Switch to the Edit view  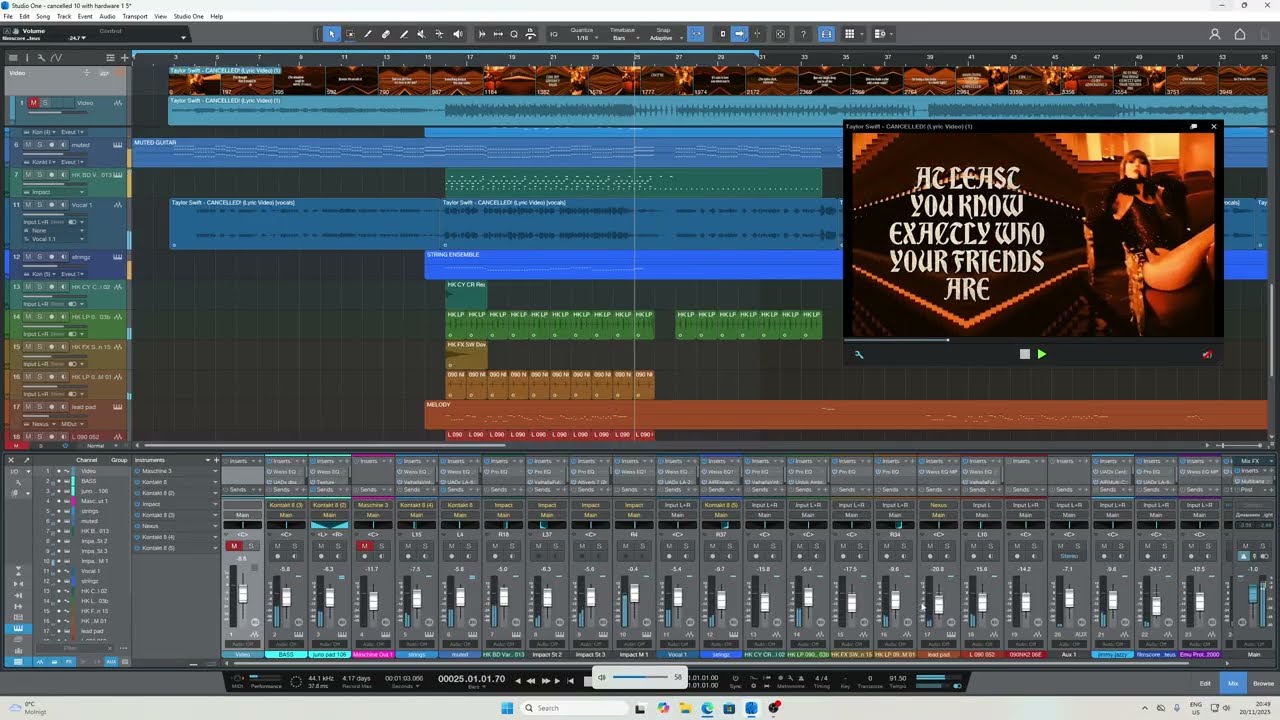point(1205,684)
